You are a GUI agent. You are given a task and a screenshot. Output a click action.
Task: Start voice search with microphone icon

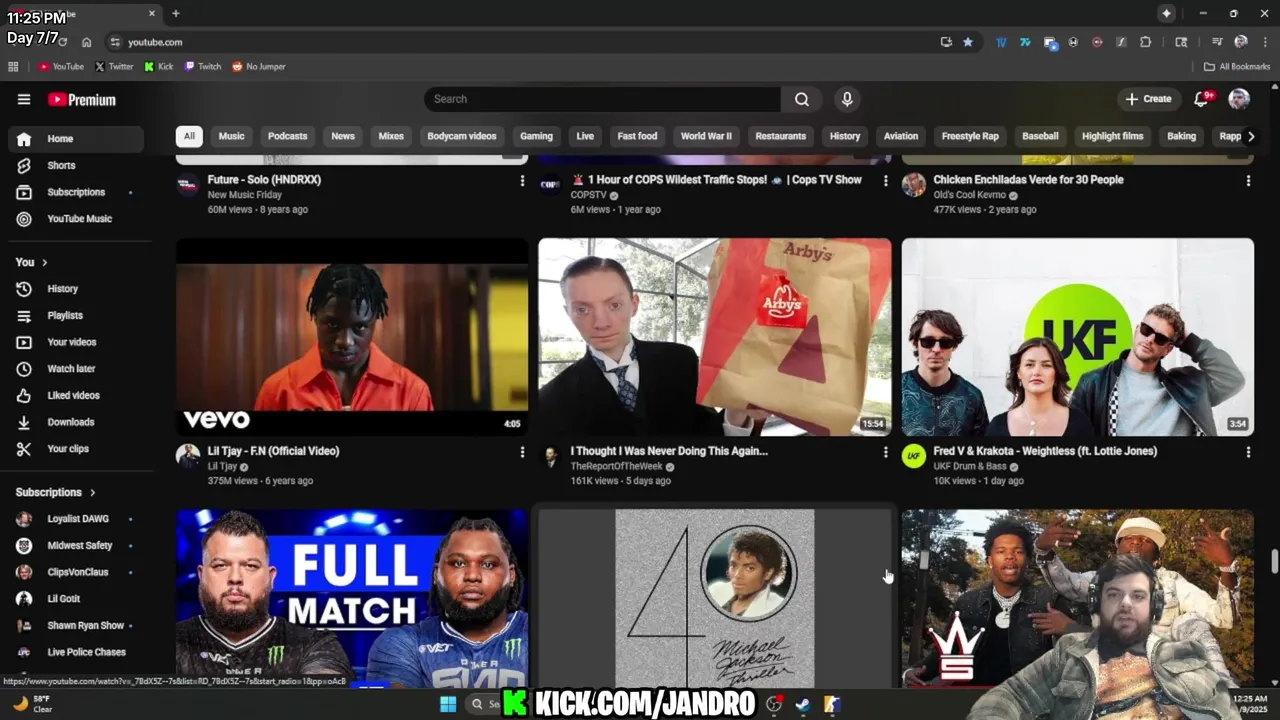[x=847, y=99]
